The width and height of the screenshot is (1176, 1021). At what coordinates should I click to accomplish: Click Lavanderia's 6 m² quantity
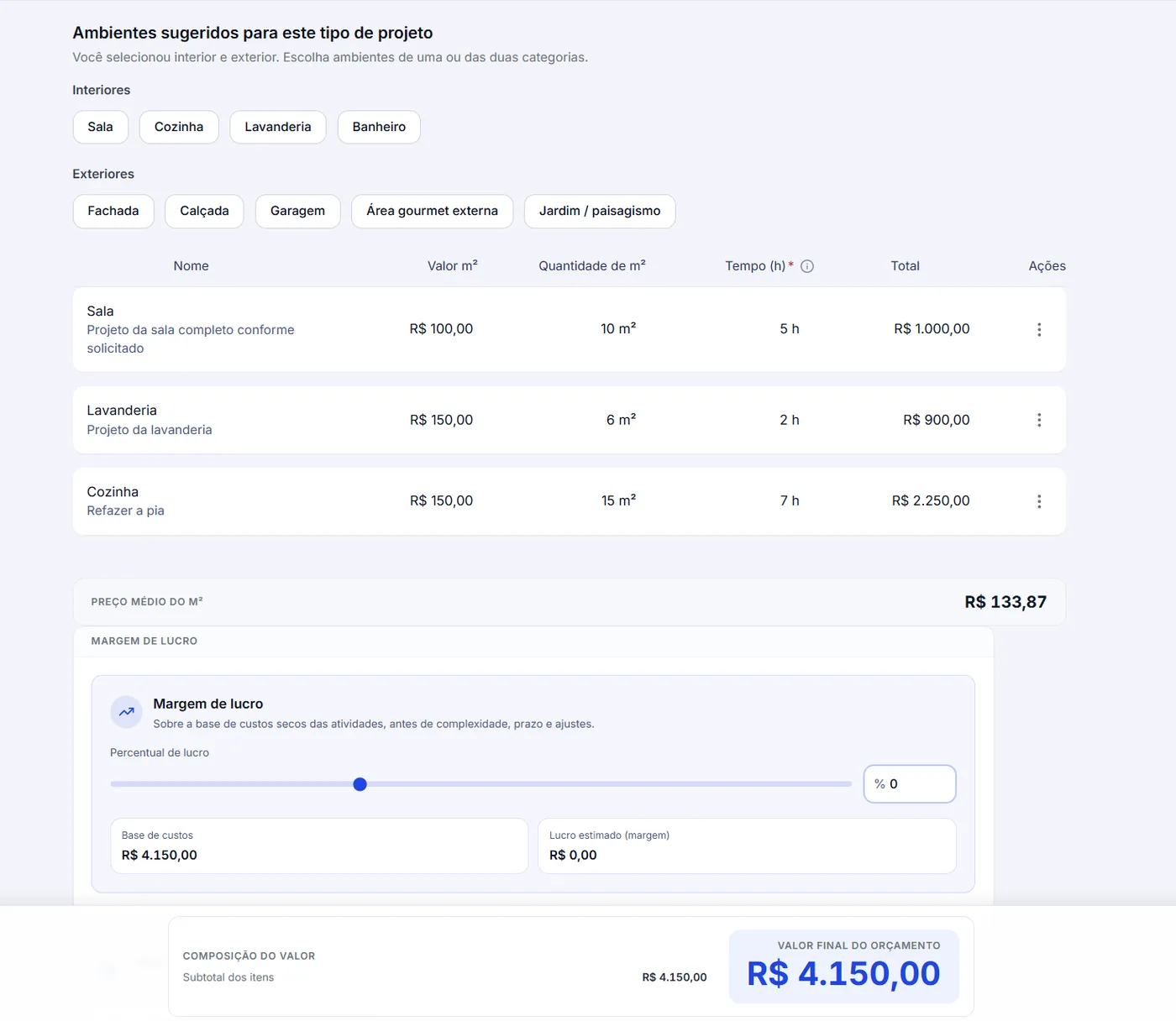click(x=621, y=420)
